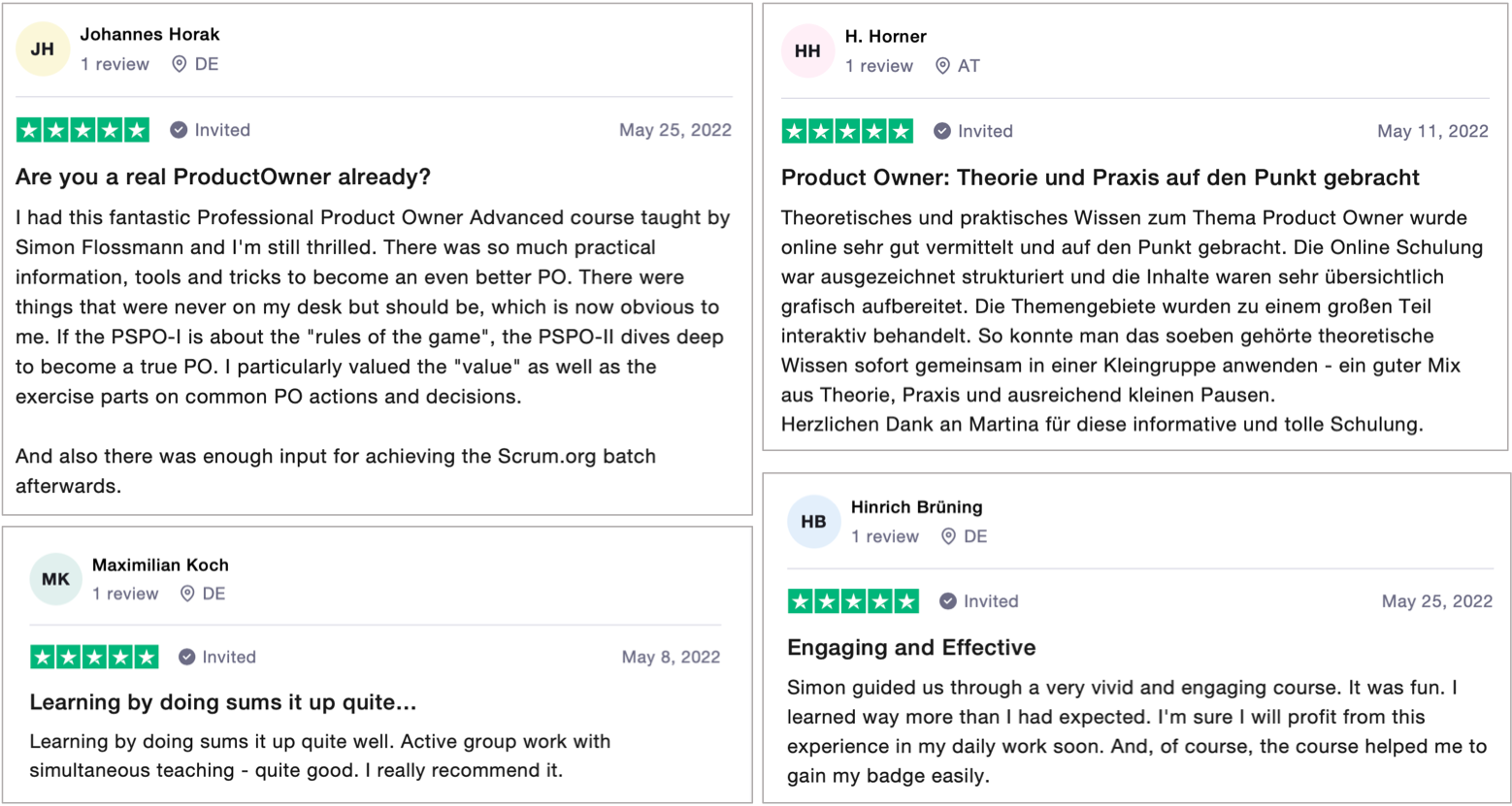Click the HH avatar of H. Horner
The width and height of the screenshot is (1512, 806).
807,51
